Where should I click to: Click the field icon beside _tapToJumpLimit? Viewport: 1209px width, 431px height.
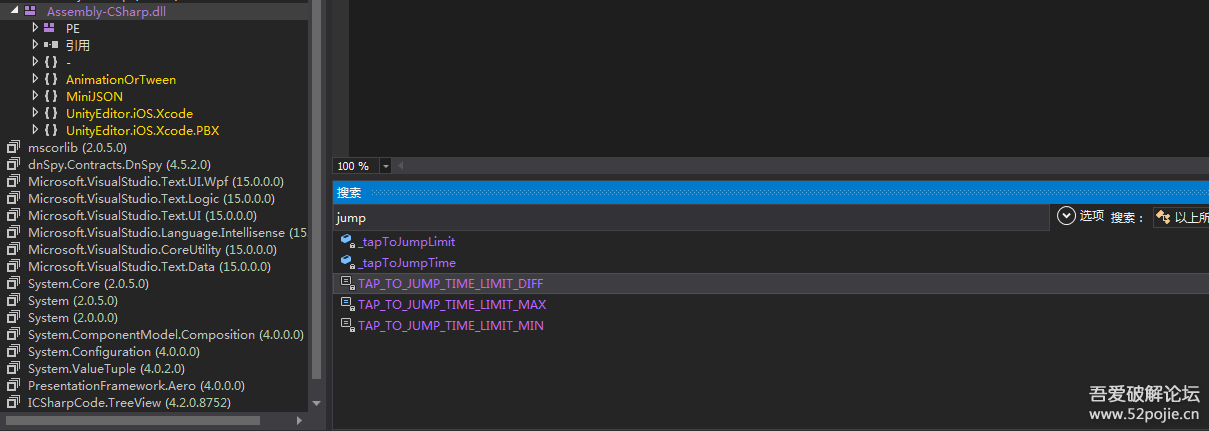coord(347,241)
